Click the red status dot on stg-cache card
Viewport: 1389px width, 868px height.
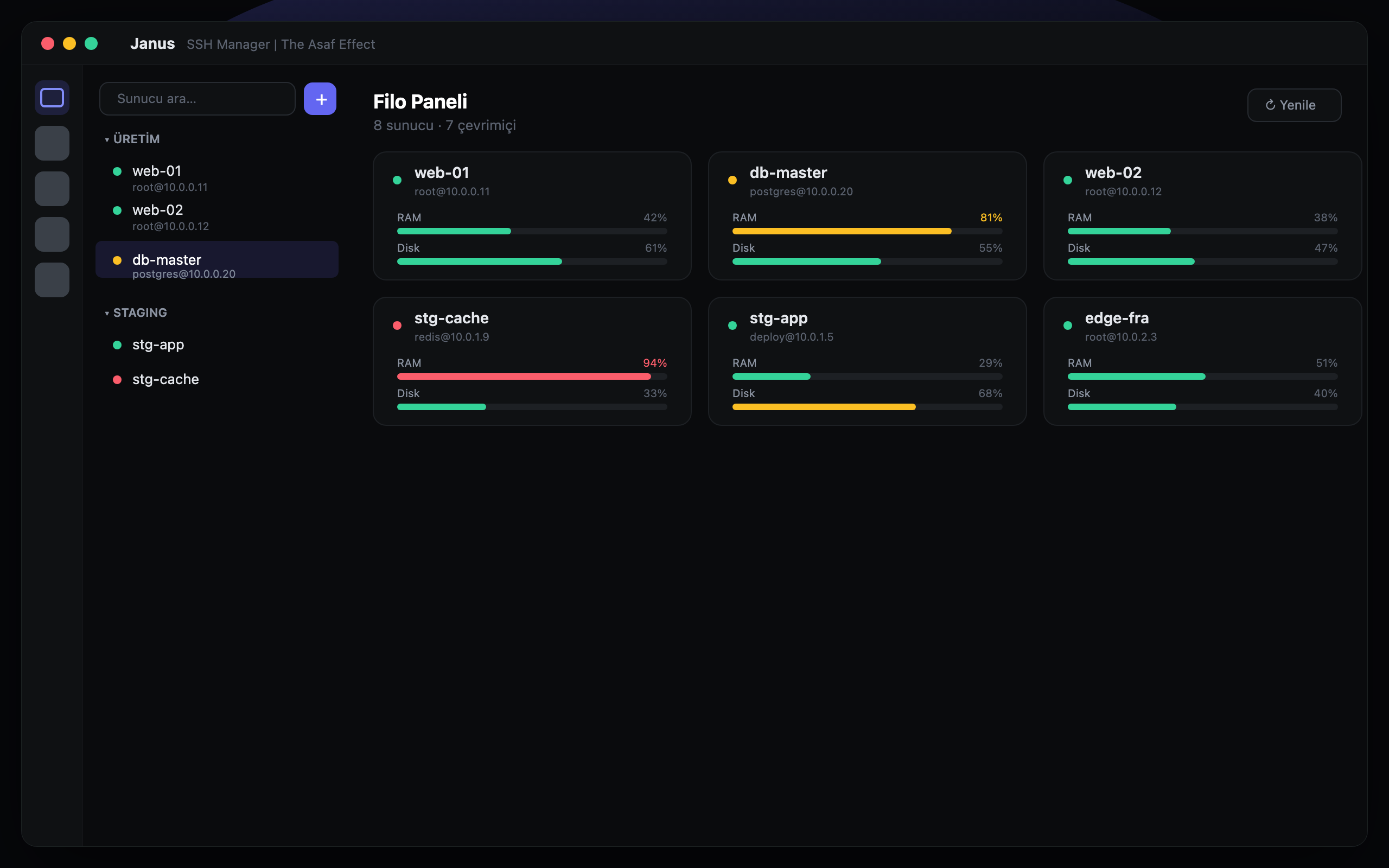click(397, 325)
